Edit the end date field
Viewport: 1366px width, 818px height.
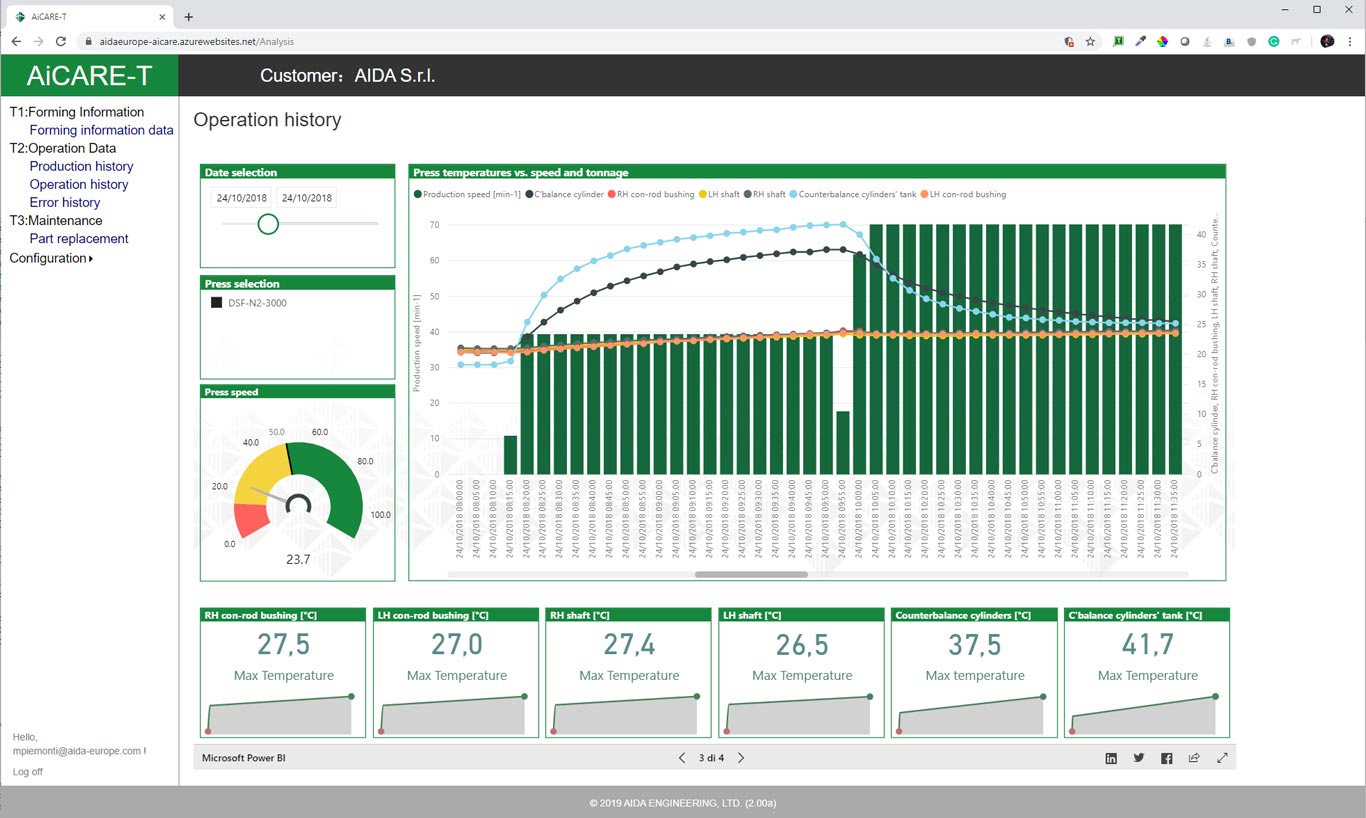[x=306, y=198]
